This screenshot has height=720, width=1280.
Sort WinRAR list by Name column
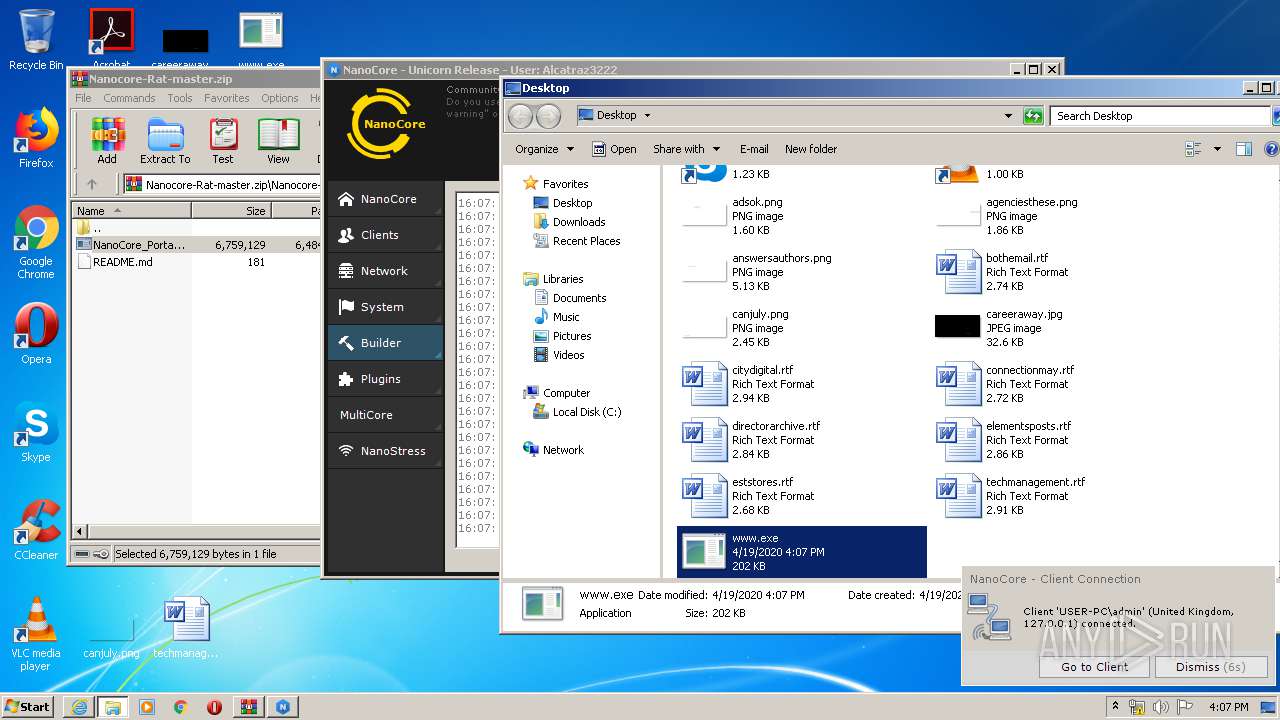tap(132, 211)
